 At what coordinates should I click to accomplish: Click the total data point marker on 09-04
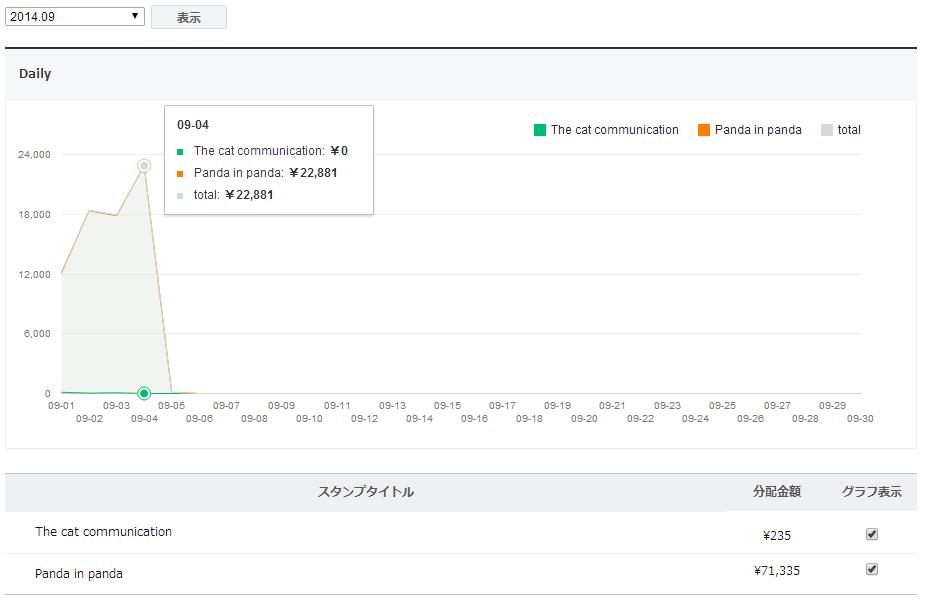click(x=144, y=166)
